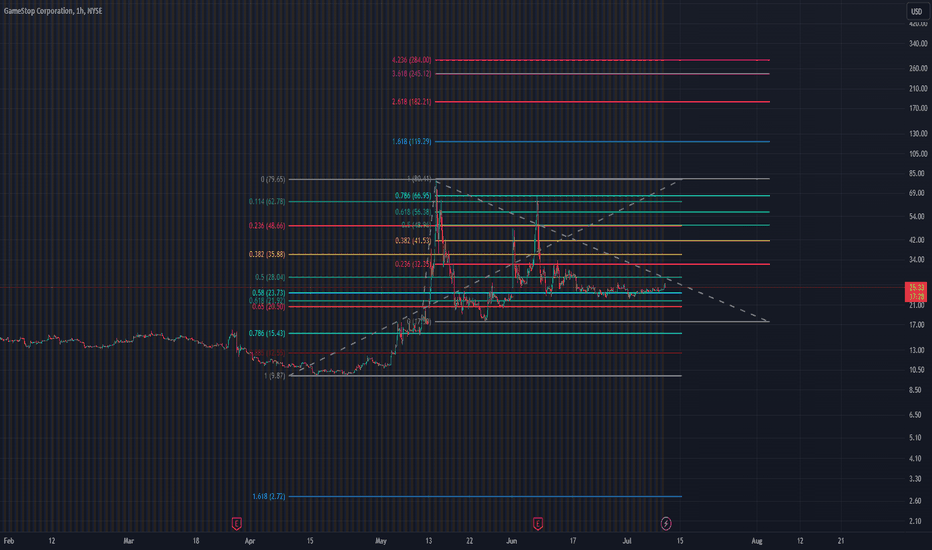Select the 0.786 (15.43) Fibonacci label
Viewport: 932px width, 550px height.
(267, 334)
